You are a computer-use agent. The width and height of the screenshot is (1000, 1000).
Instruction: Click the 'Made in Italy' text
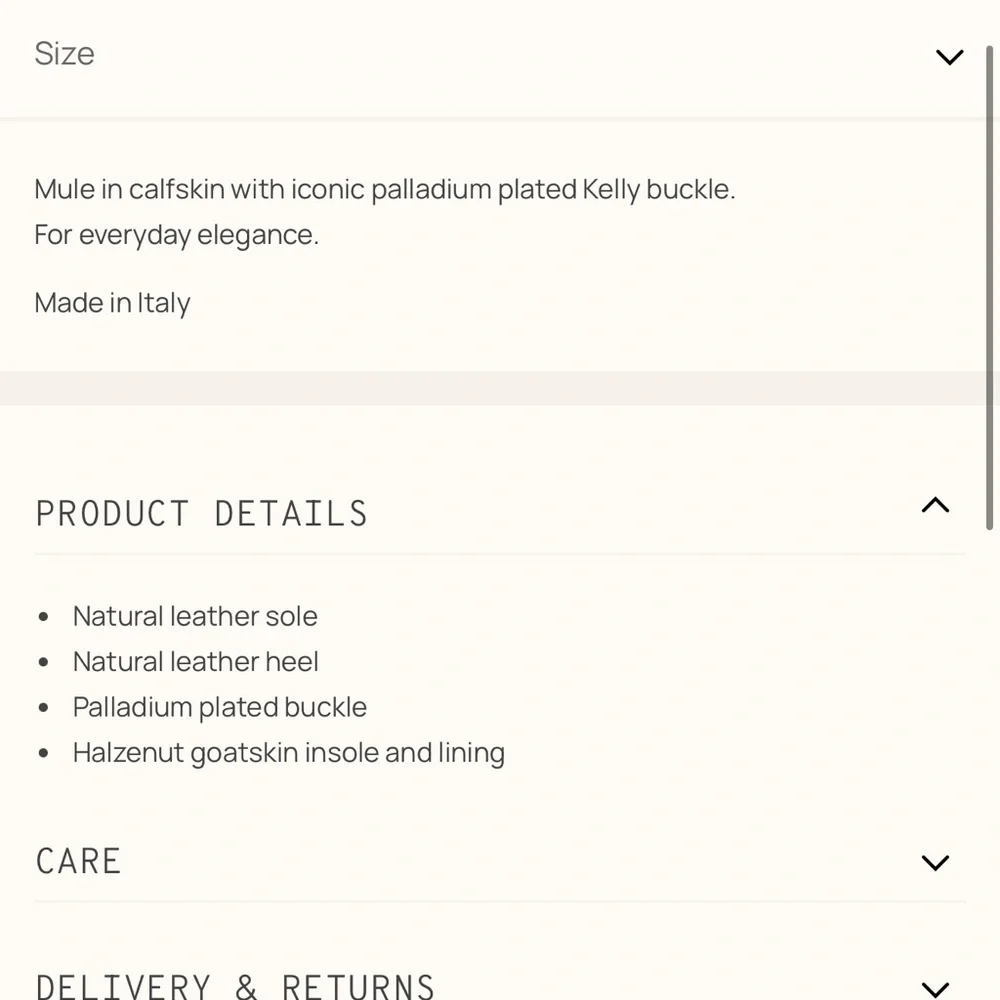pyautogui.click(x=112, y=303)
